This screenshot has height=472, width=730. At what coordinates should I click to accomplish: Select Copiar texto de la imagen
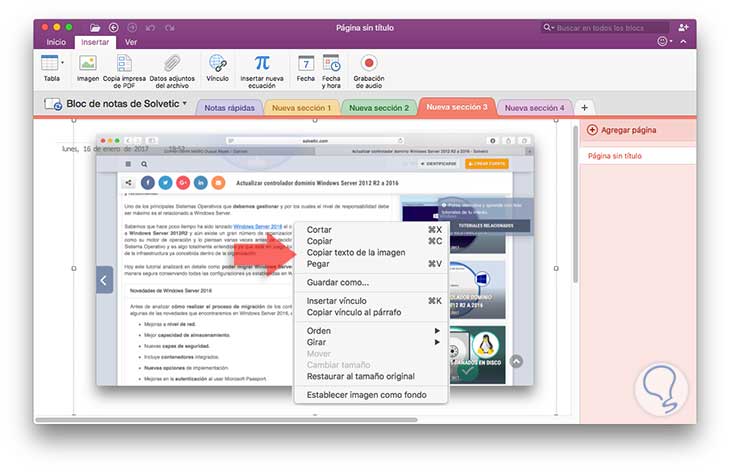tap(372, 252)
